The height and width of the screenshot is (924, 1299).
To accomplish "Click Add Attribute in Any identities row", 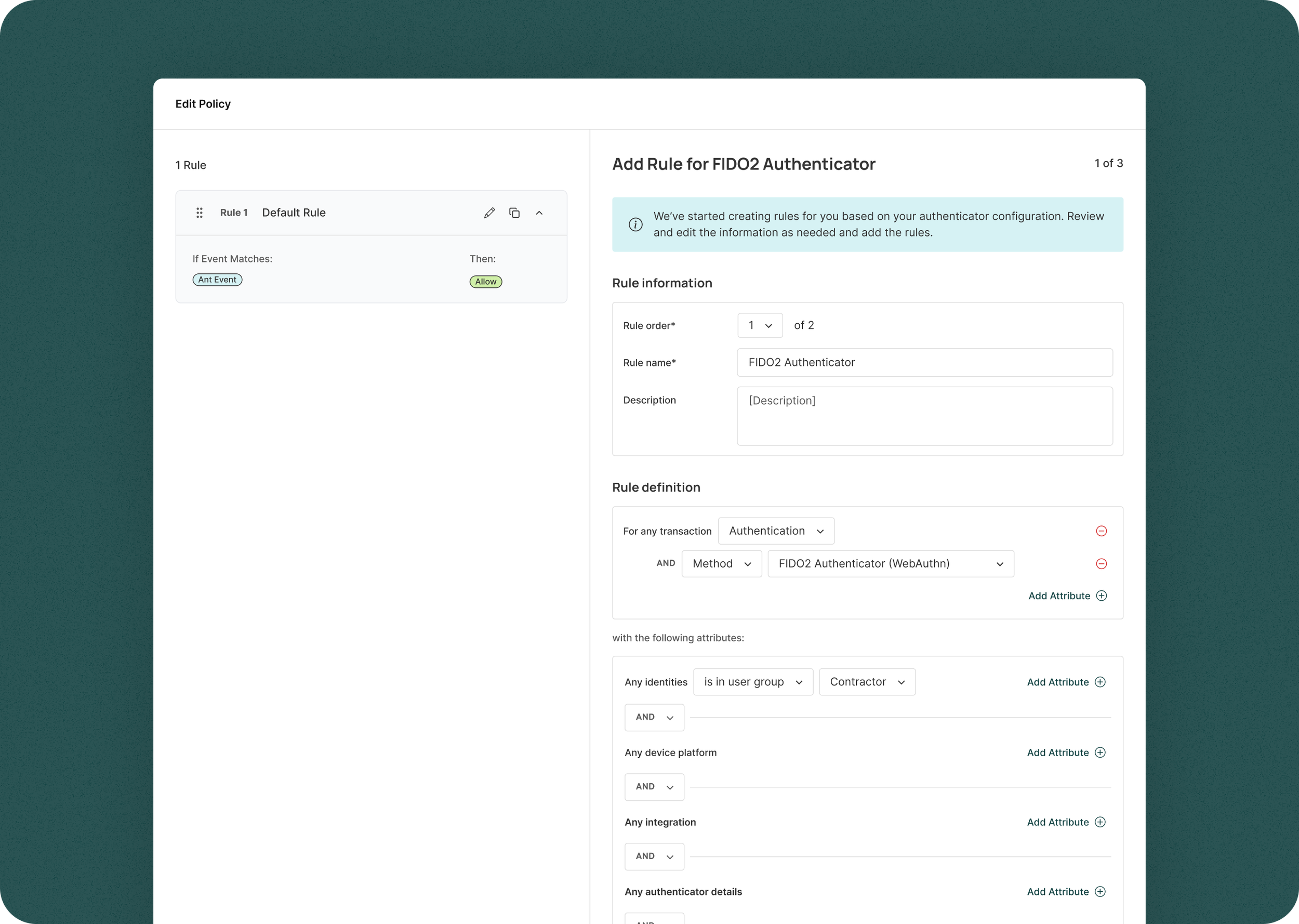I will tap(1058, 682).
